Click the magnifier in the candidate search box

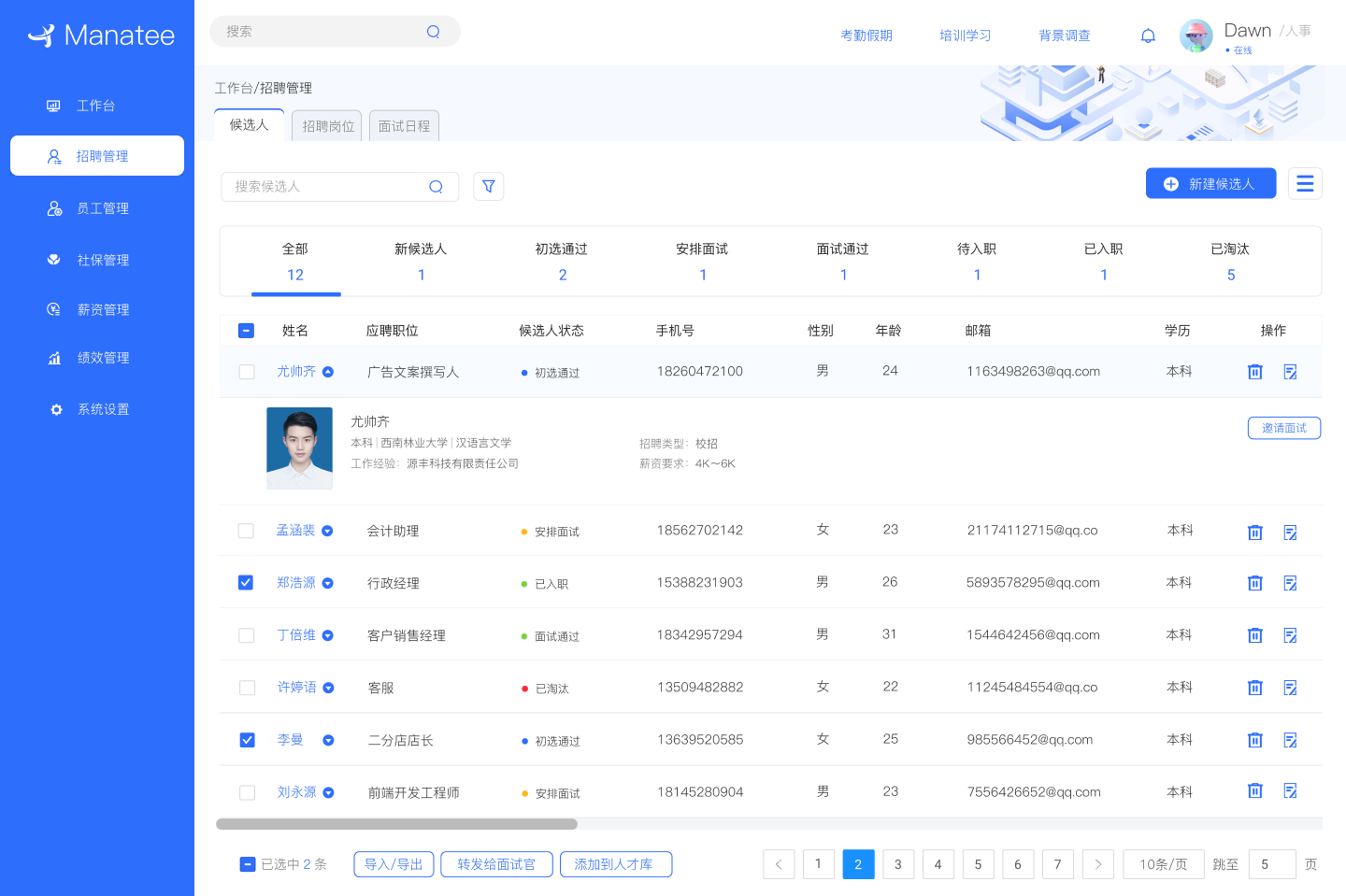[x=436, y=187]
